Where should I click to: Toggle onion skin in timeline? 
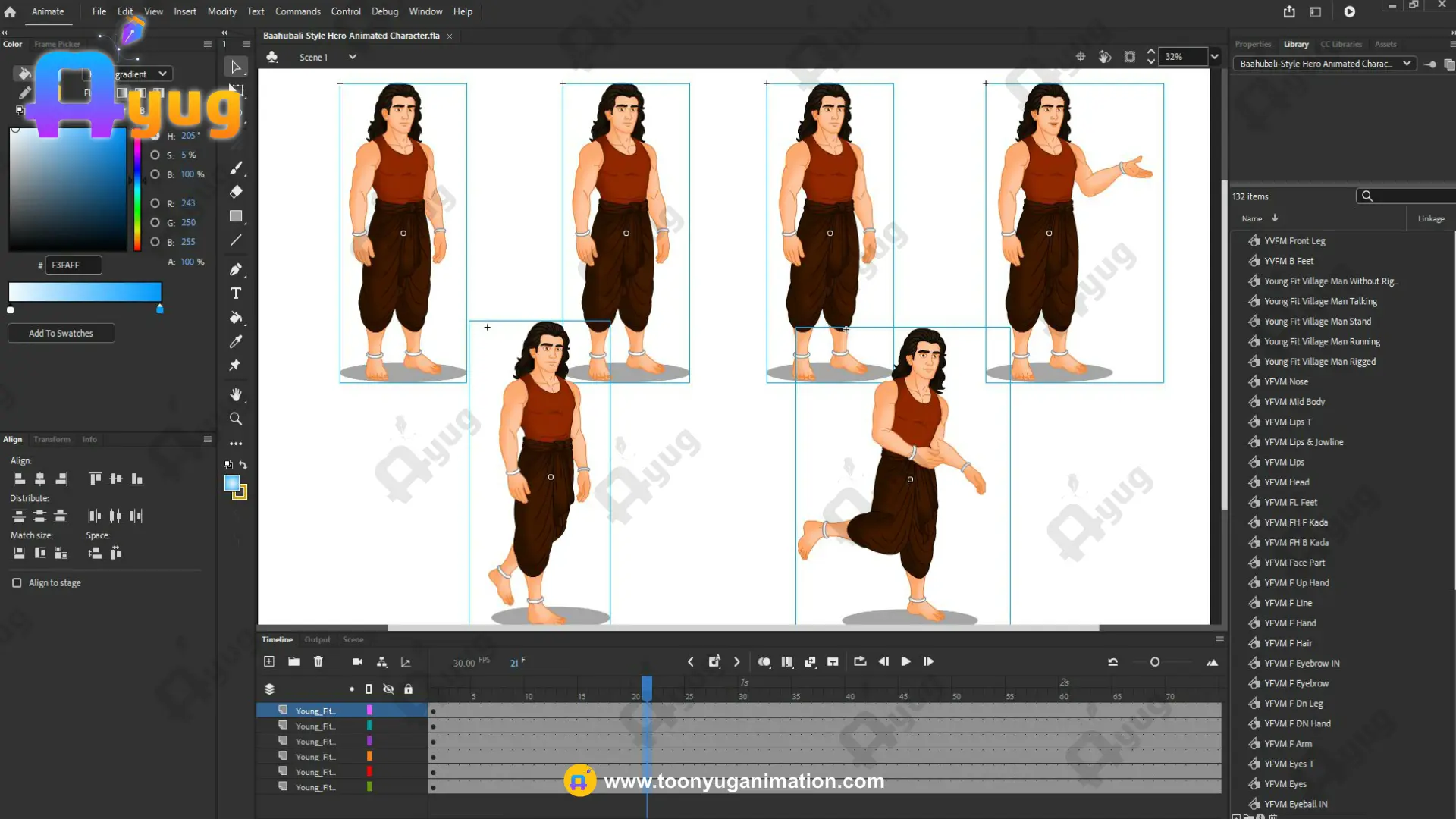764,661
